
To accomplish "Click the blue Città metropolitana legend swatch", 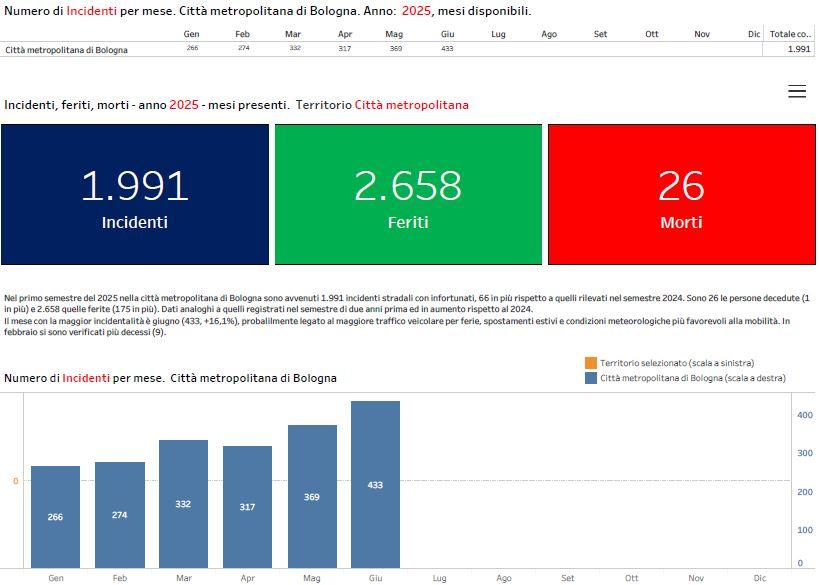I will click(x=590, y=378).
